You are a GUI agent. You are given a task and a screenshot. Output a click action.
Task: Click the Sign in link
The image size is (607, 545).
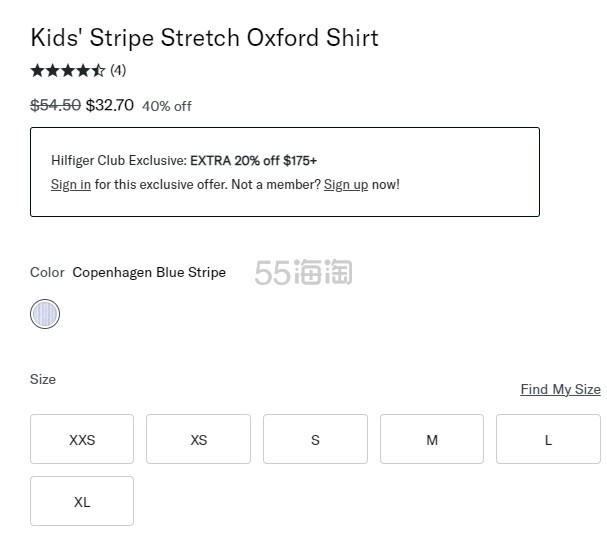71,185
